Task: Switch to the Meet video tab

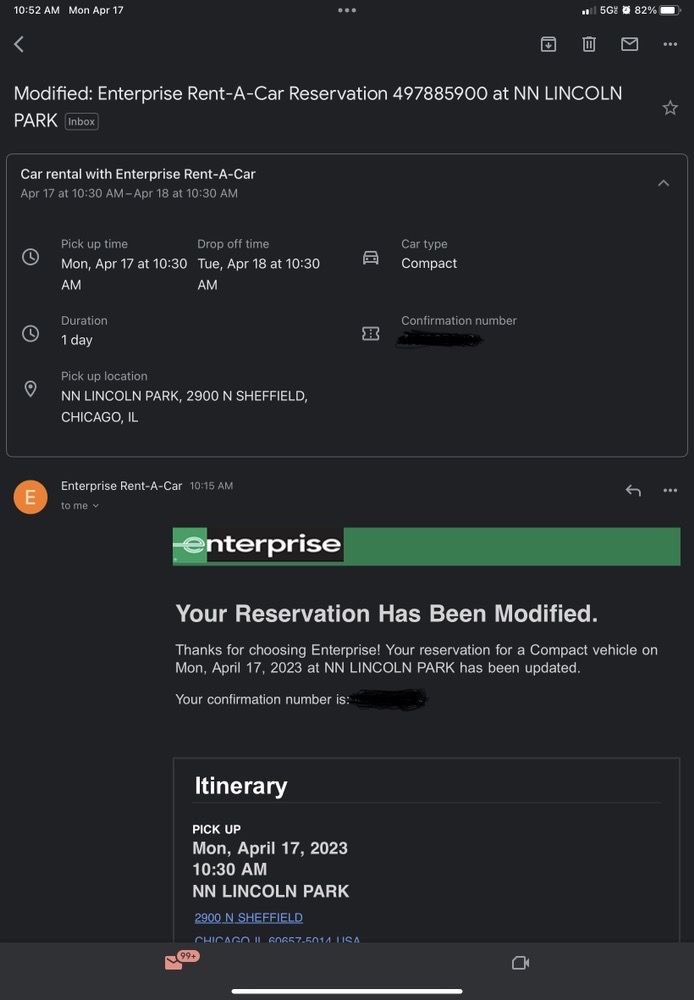Action: click(x=519, y=963)
